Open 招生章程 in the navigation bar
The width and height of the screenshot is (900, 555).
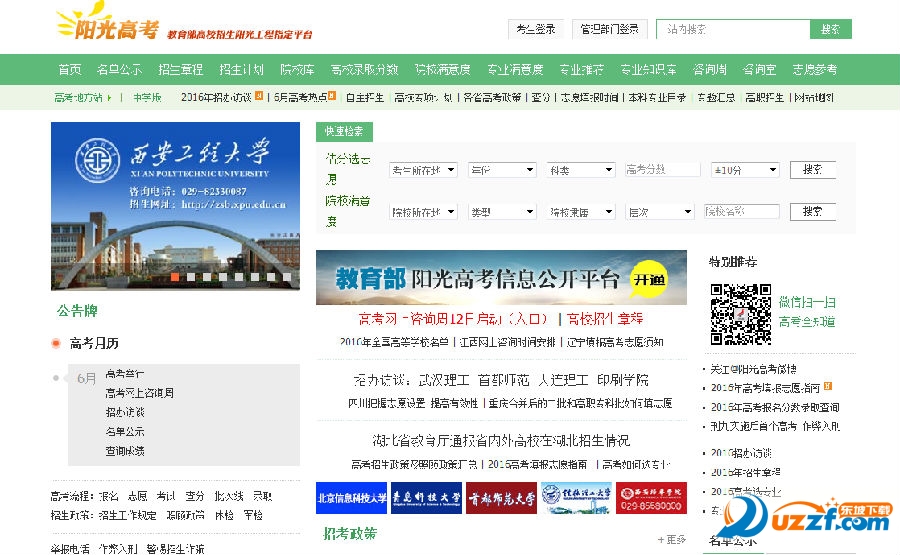(181, 69)
